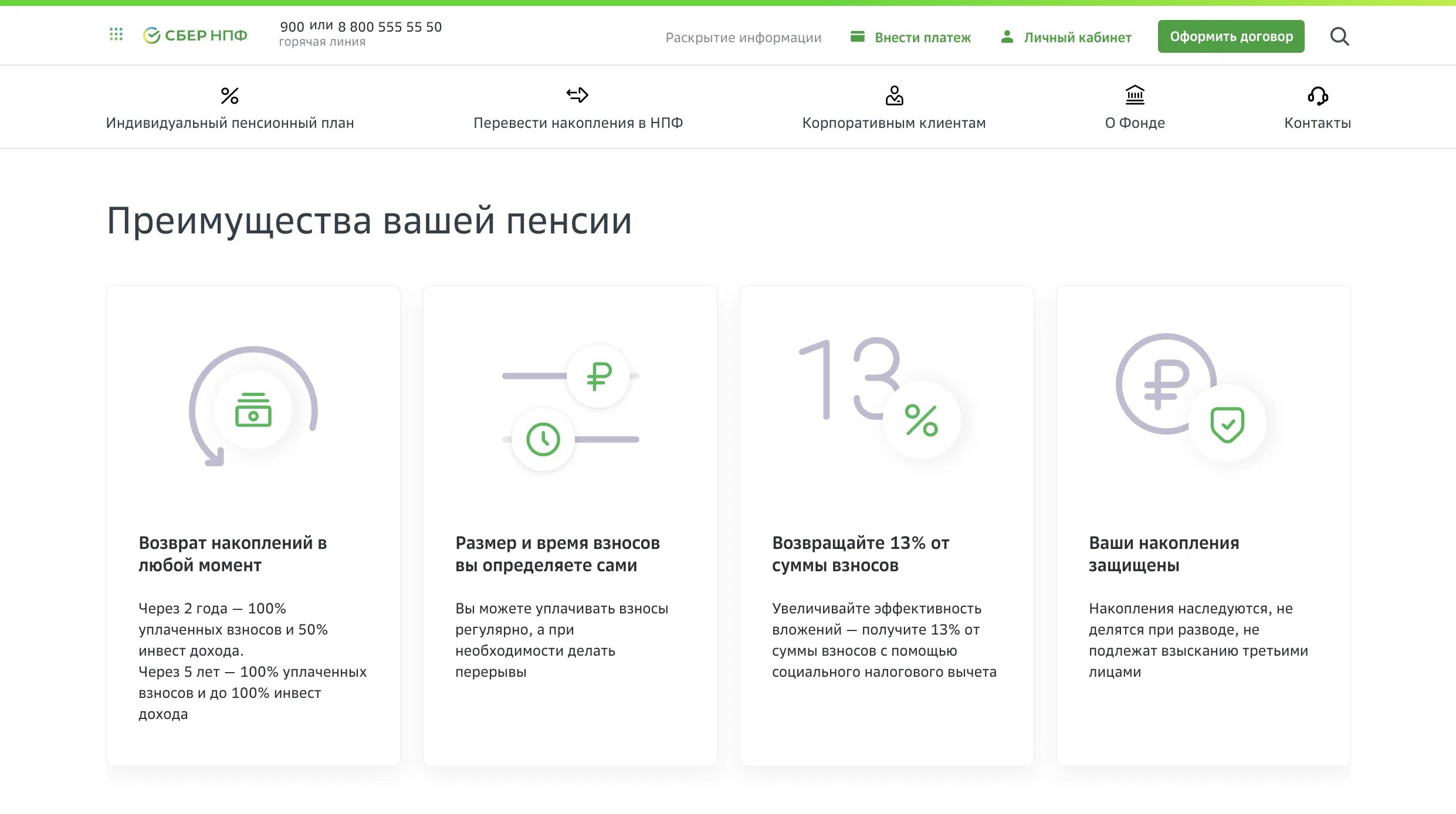
Task: Click the search magnifier icon
Action: tap(1339, 36)
